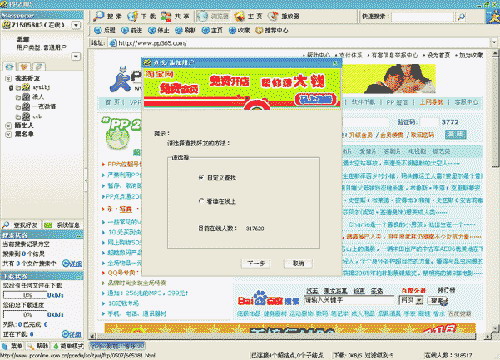Image resolution: width=500 pixels, height=360 pixels.
Task: Click into the quick search input field
Action: click(x=423, y=16)
